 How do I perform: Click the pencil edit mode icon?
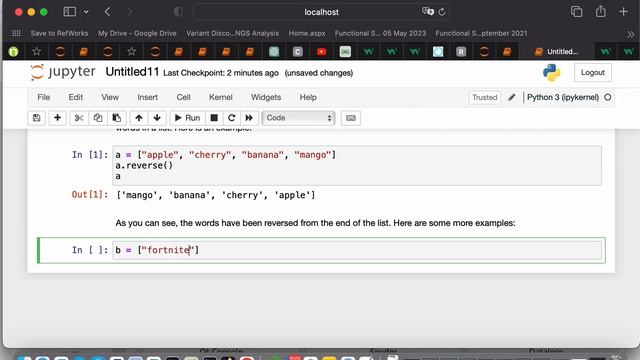511,97
